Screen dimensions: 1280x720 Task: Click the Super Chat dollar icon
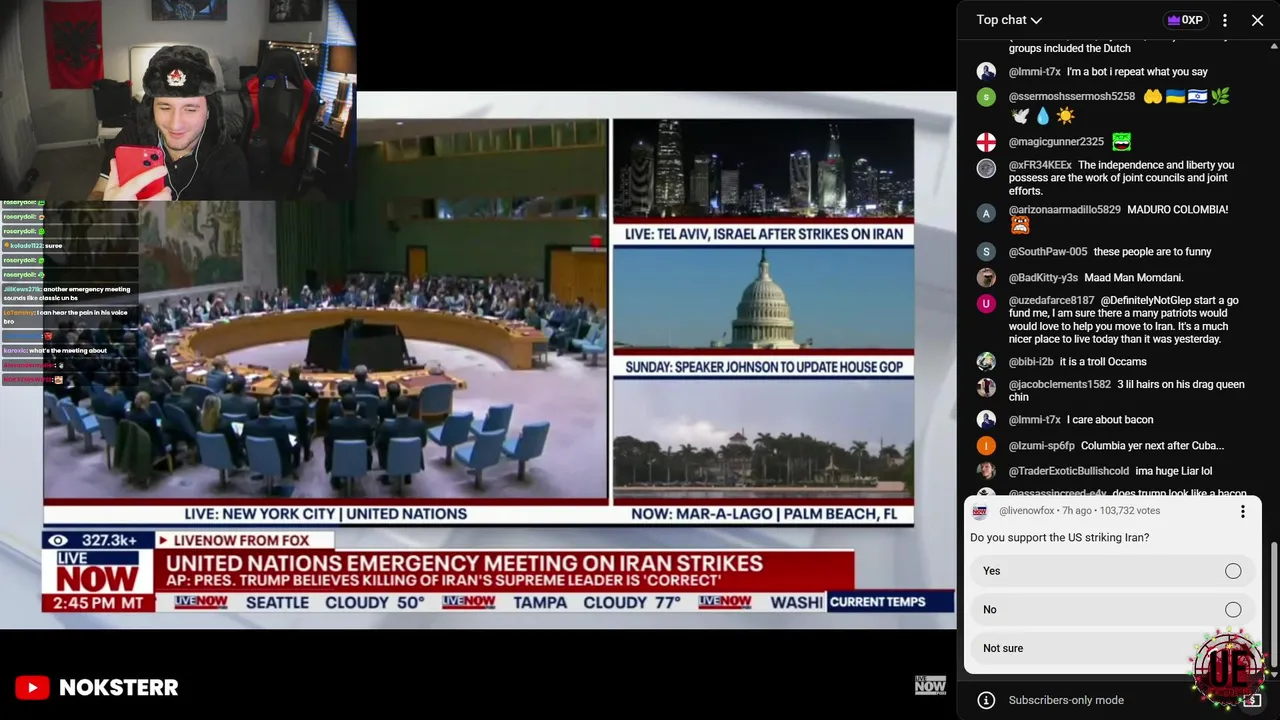pos(1252,700)
